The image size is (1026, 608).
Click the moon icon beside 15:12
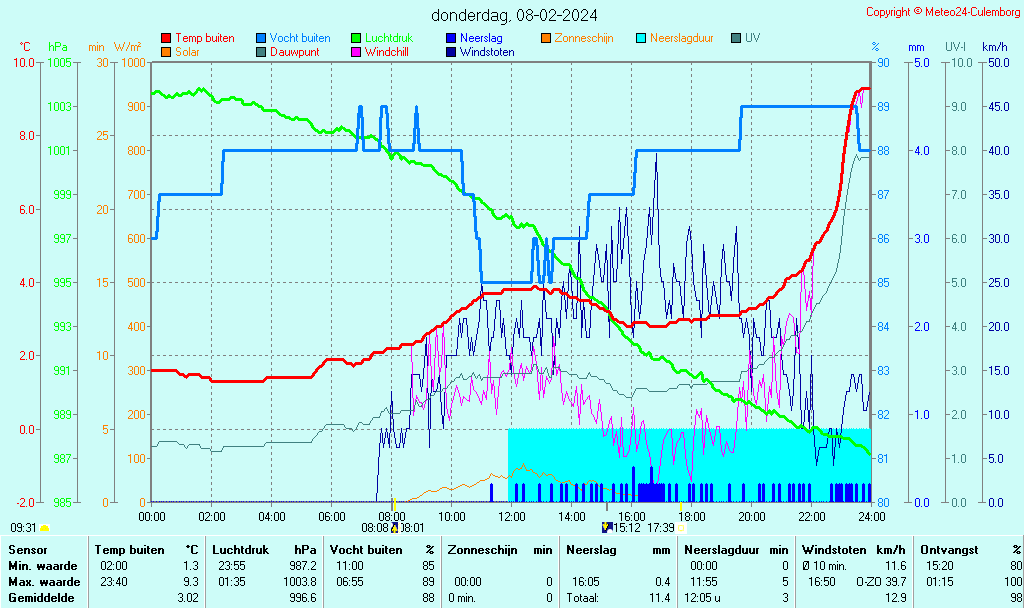click(606, 527)
